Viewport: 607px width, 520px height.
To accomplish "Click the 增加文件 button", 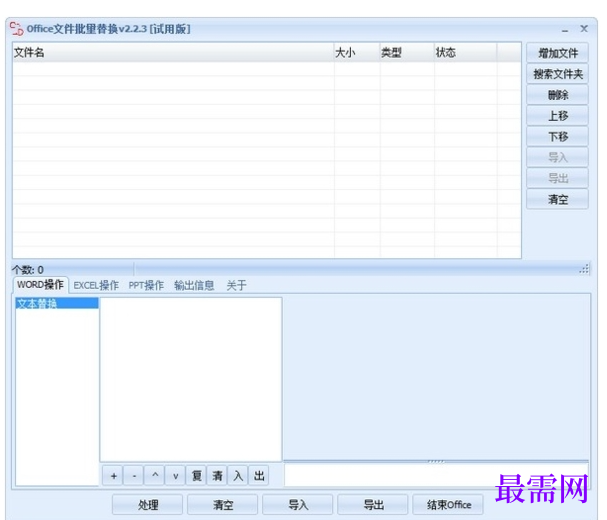I will click(557, 53).
